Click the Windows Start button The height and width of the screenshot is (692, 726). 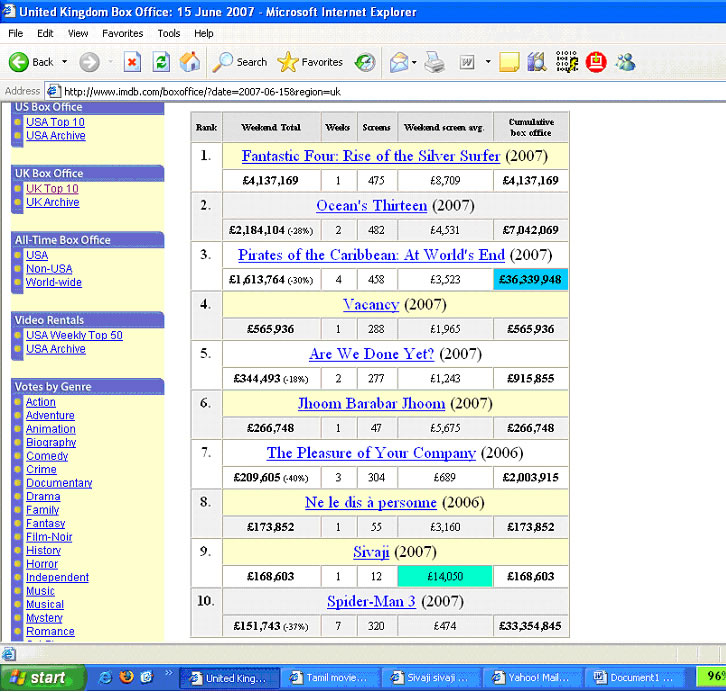tap(36, 677)
